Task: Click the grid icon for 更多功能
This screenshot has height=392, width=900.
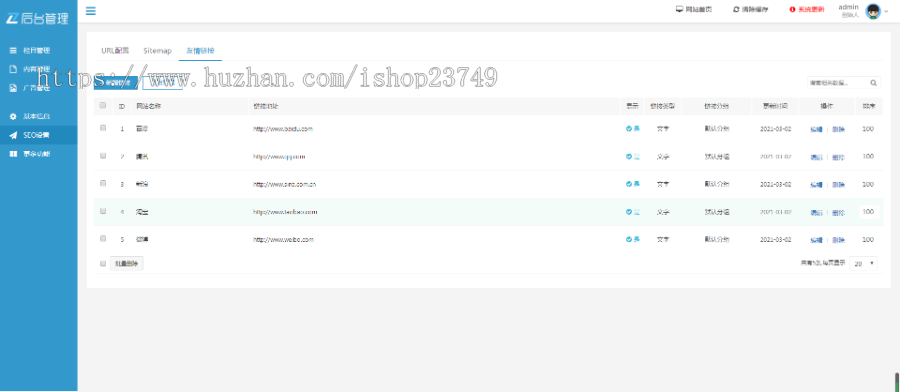Action: coord(13,154)
